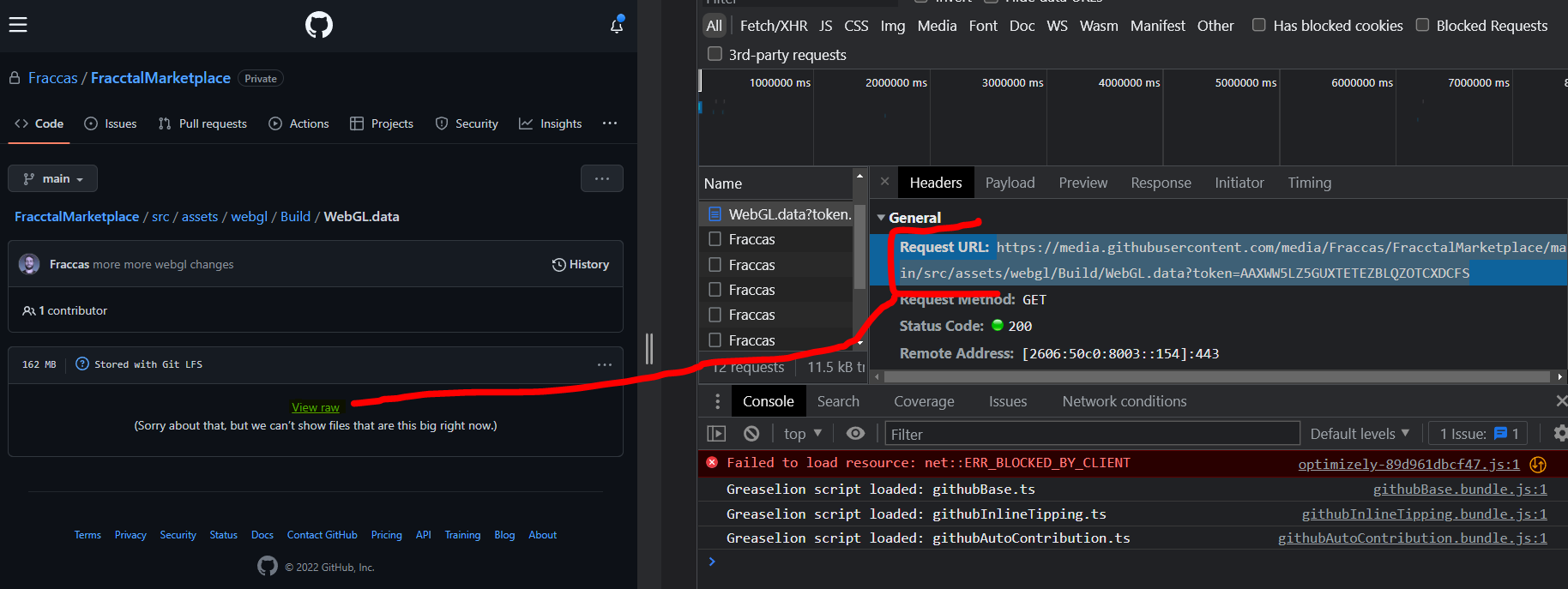Navigate to src folder breadcrumb
This screenshot has width=1568, height=589.
(160, 217)
